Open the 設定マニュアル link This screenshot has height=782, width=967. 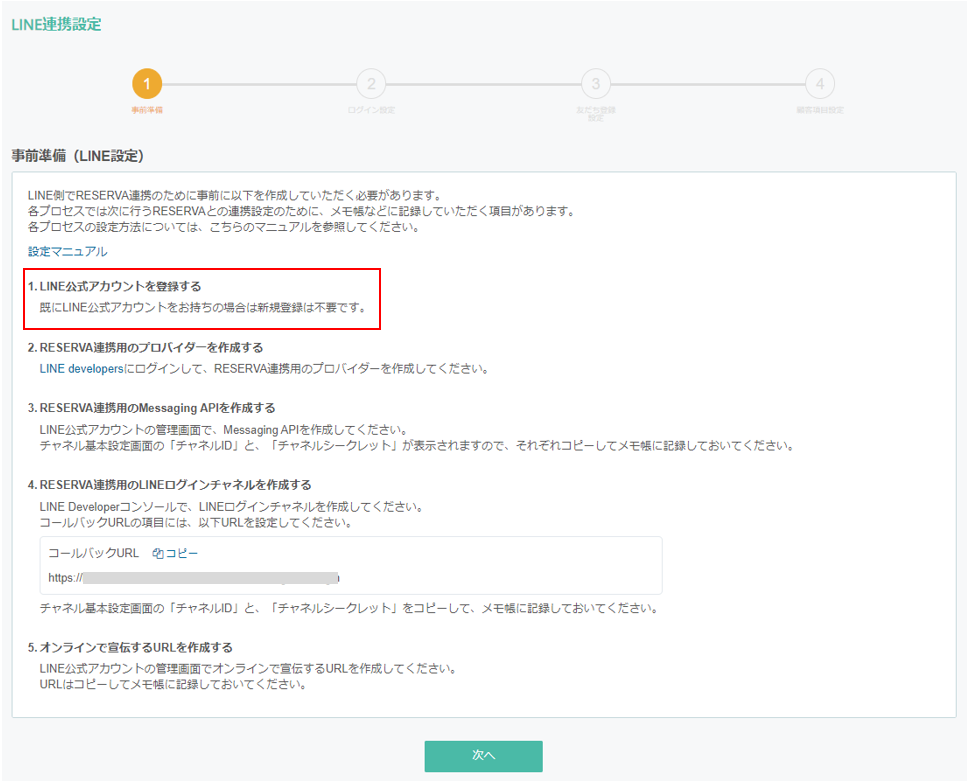pyautogui.click(x=67, y=252)
